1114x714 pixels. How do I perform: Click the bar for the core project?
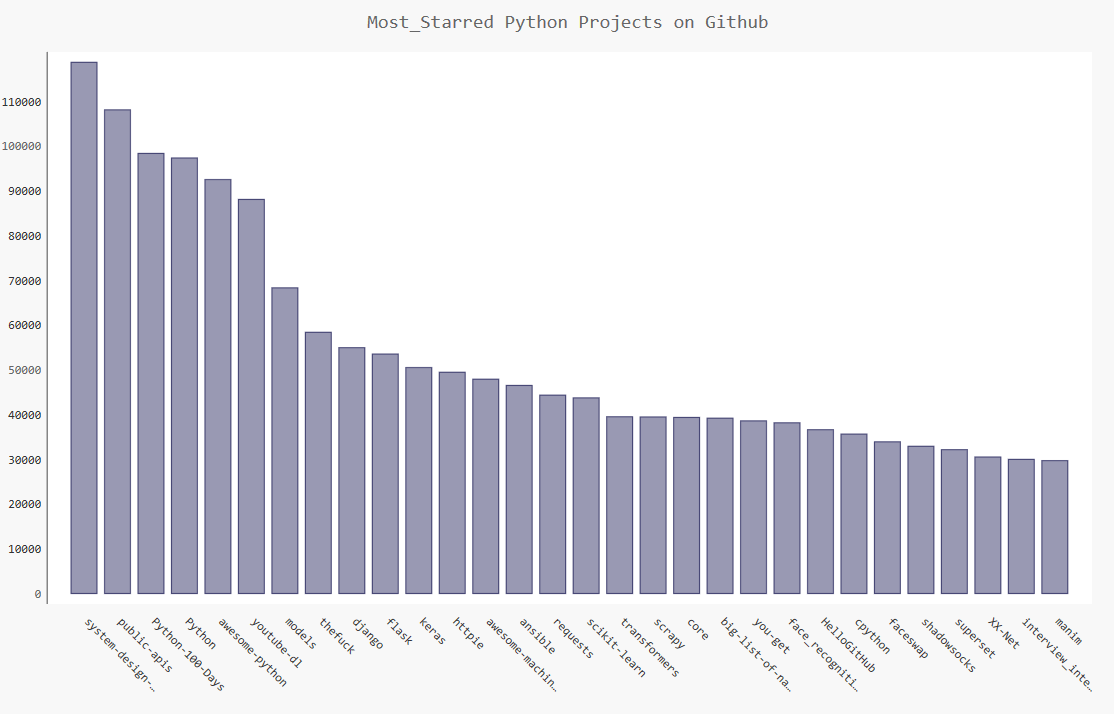pos(686,505)
